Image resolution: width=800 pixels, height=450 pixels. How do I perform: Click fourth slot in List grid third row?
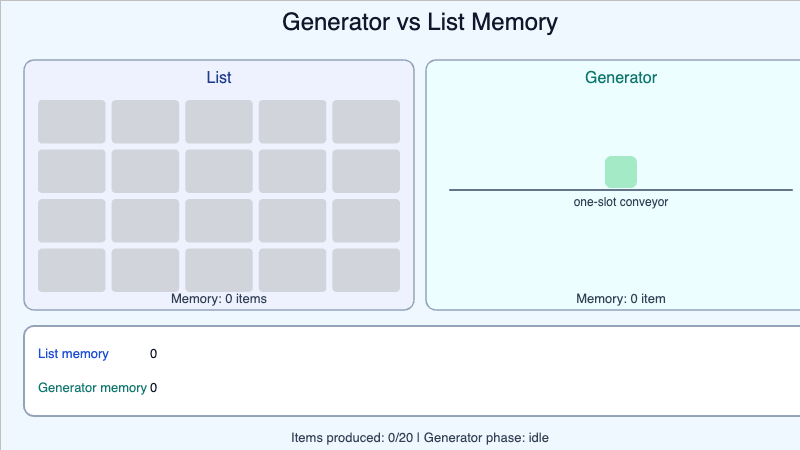pyautogui.click(x=292, y=220)
